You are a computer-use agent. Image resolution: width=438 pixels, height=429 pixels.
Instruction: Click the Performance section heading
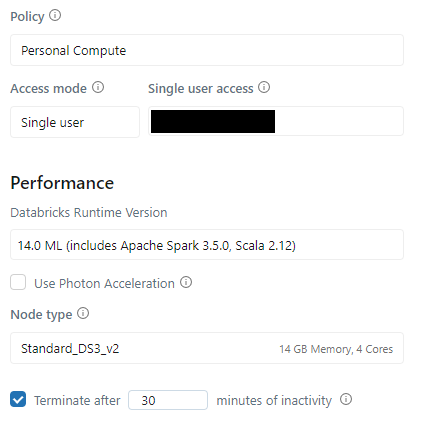pyautogui.click(x=62, y=183)
